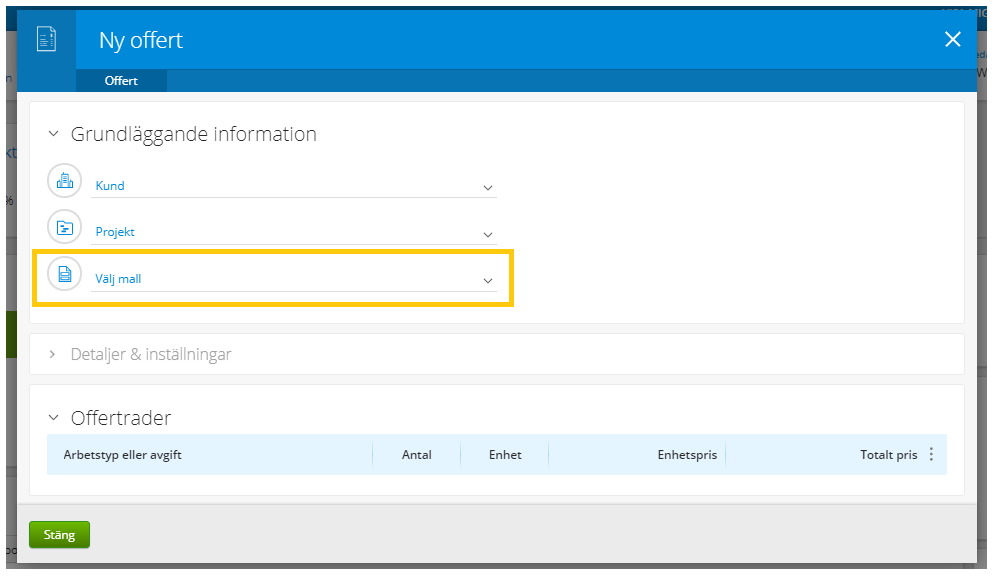995x579 pixels.
Task: Click into the Kund field
Action: pyautogui.click(x=294, y=186)
